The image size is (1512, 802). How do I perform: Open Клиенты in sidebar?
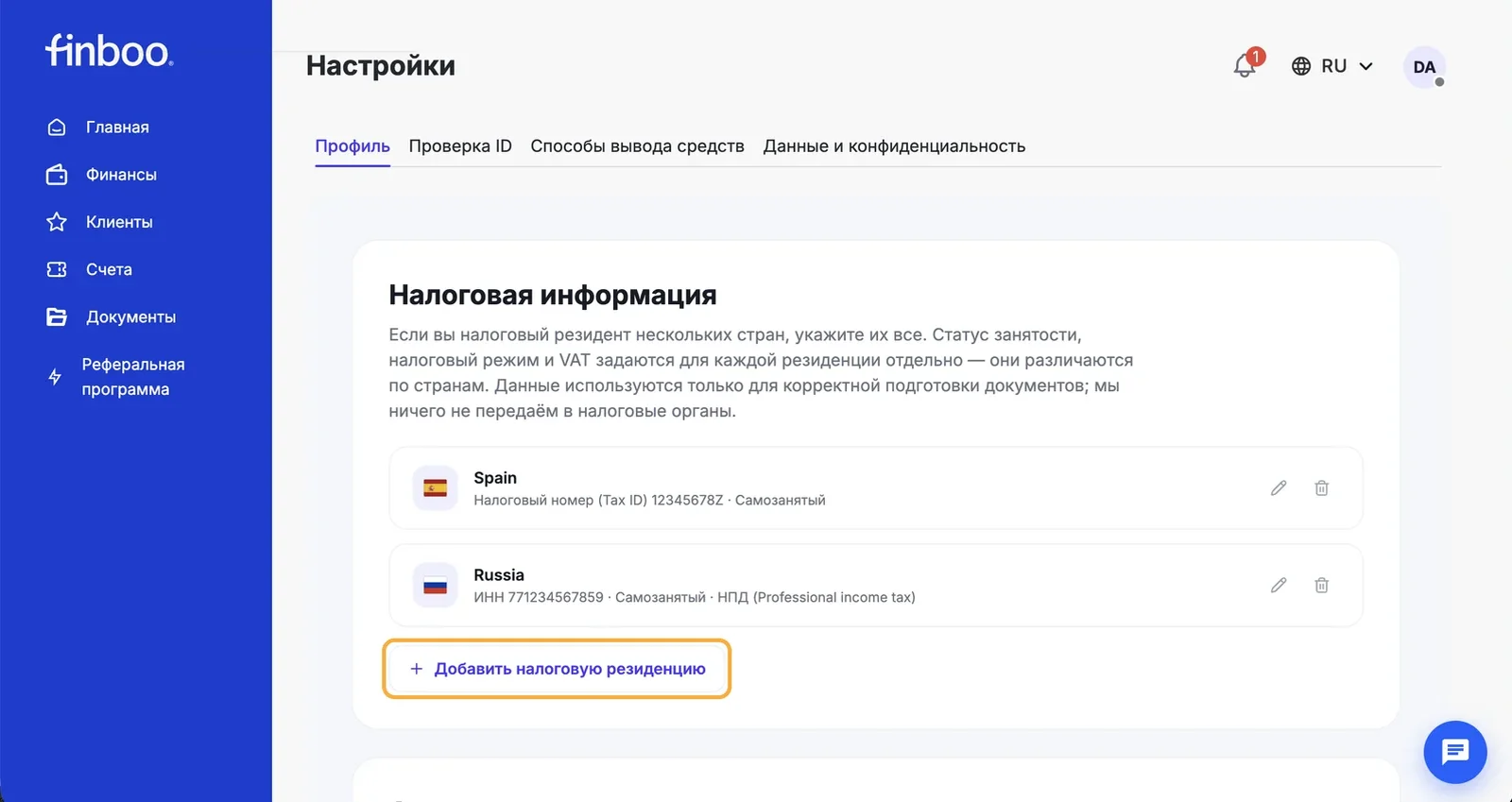[x=119, y=222]
